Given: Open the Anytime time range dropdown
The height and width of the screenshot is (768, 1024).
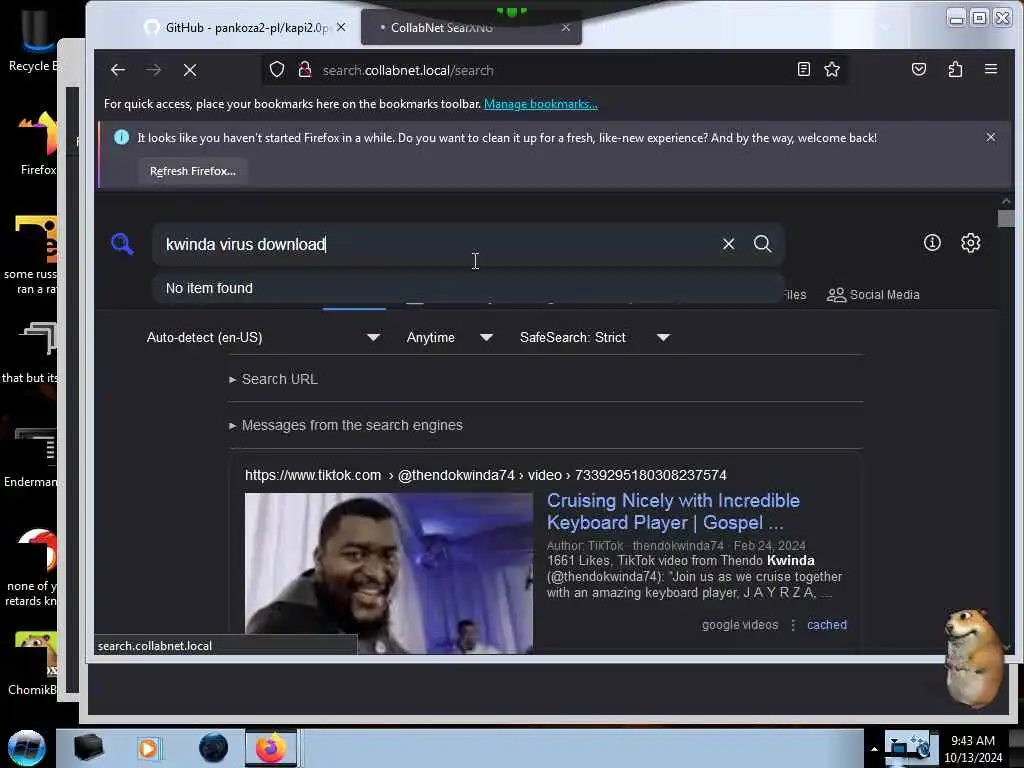Looking at the screenshot, I should coord(449,338).
